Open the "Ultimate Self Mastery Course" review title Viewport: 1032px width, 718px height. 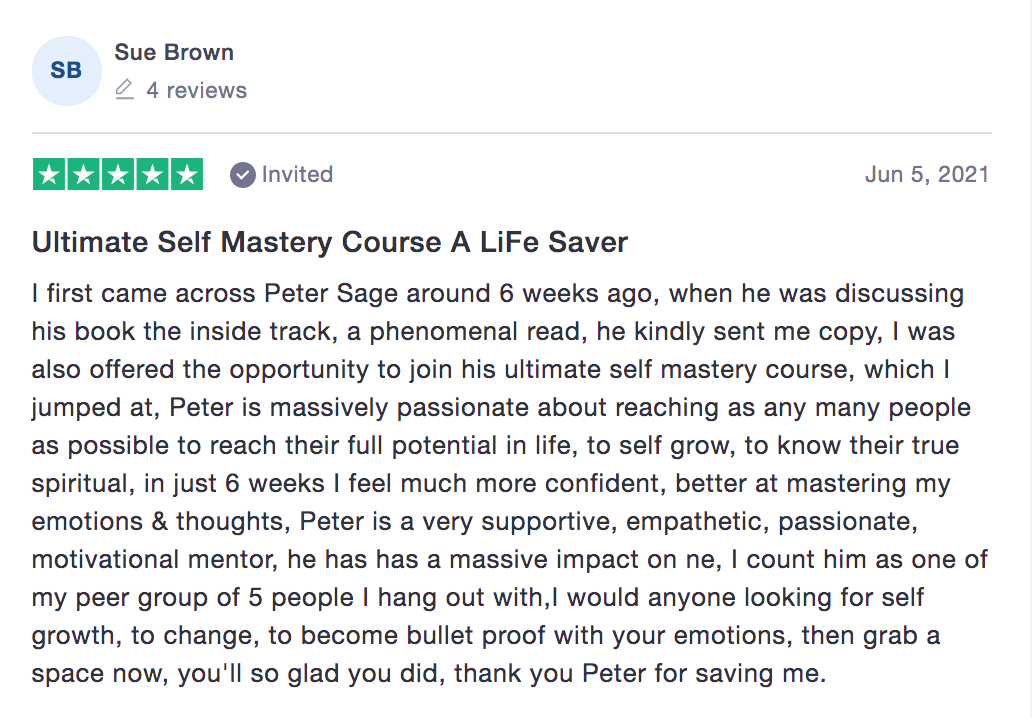tap(330, 242)
